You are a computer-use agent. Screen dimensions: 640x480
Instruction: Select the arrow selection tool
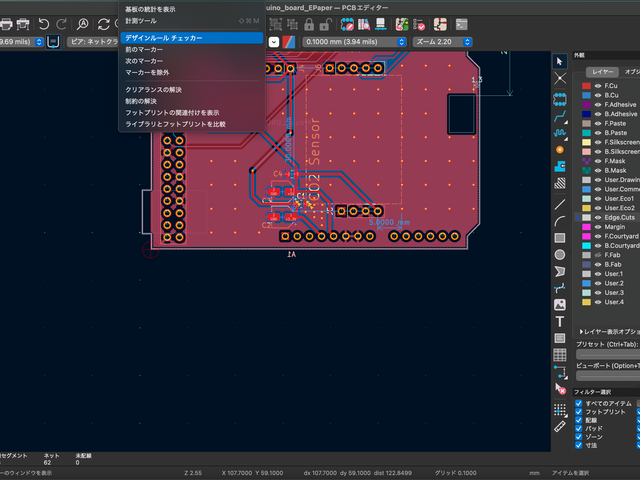click(x=560, y=61)
